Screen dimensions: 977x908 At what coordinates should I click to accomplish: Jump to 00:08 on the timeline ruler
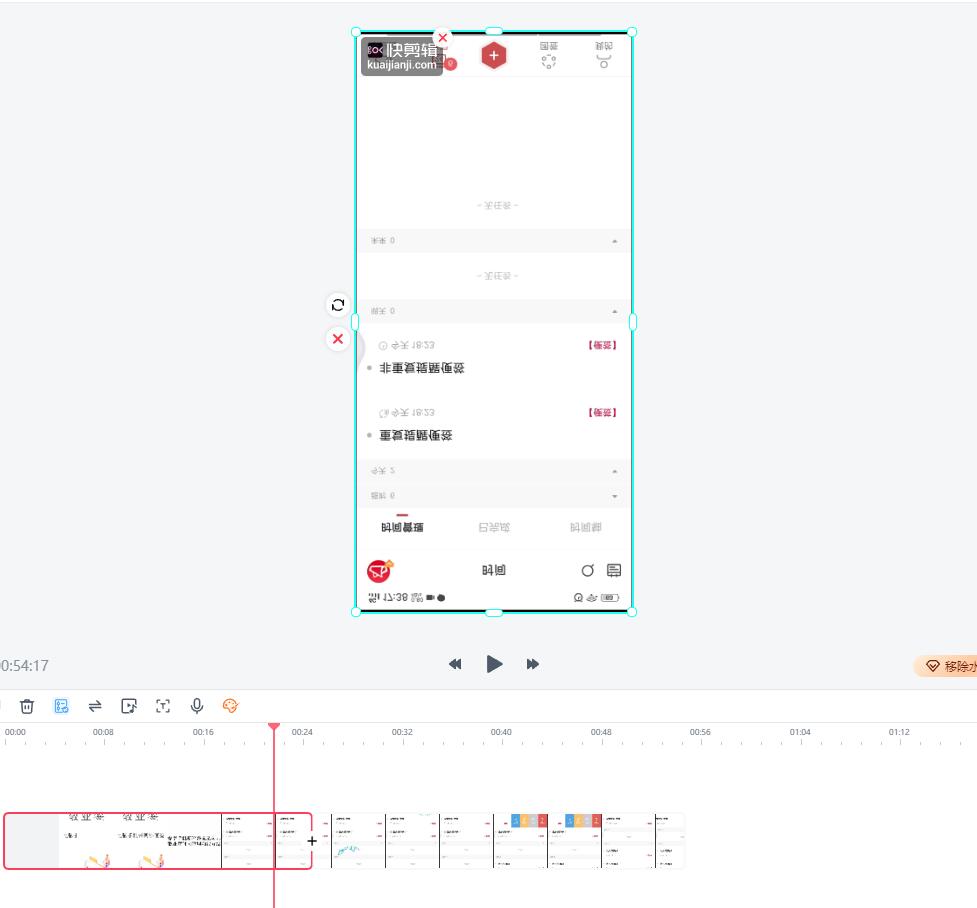click(x=103, y=732)
